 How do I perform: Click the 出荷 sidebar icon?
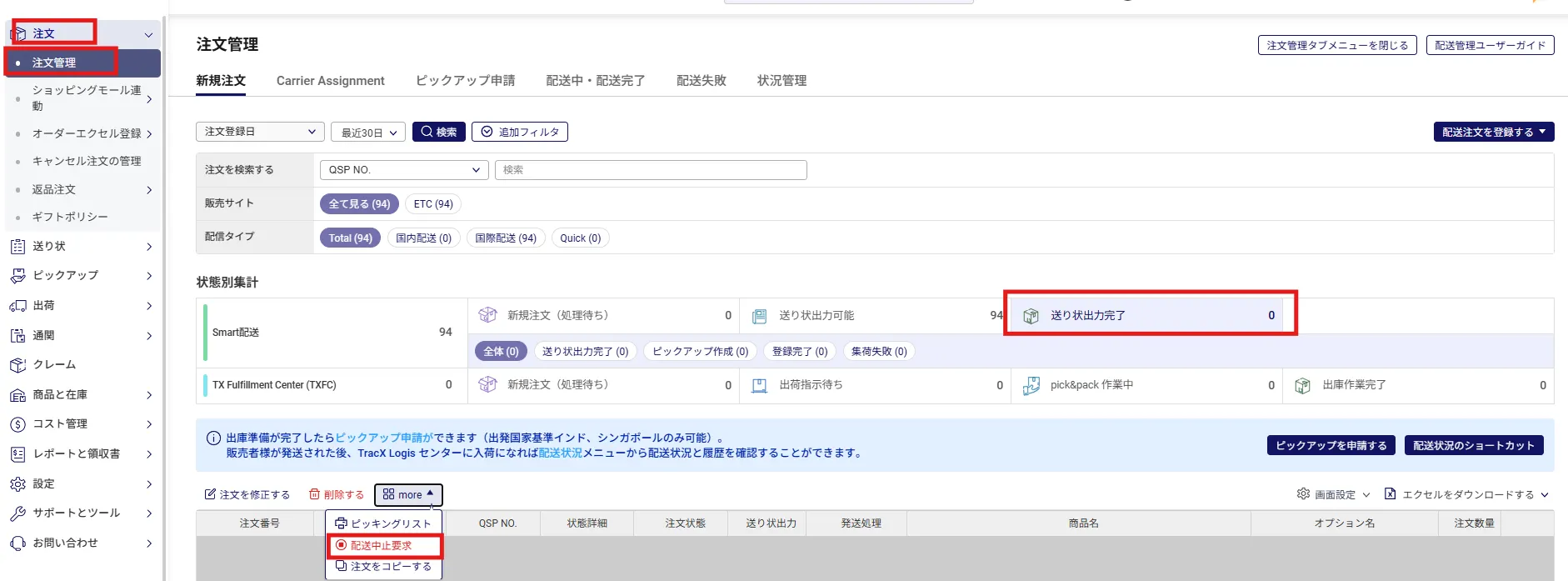[x=17, y=306]
